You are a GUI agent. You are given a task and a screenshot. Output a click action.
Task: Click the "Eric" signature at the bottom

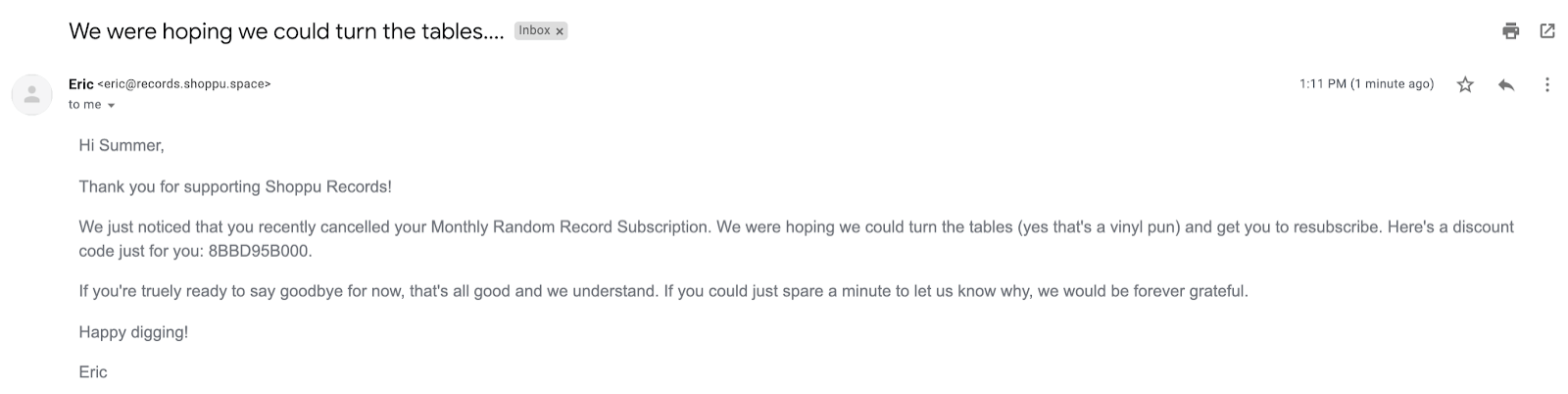(x=93, y=372)
